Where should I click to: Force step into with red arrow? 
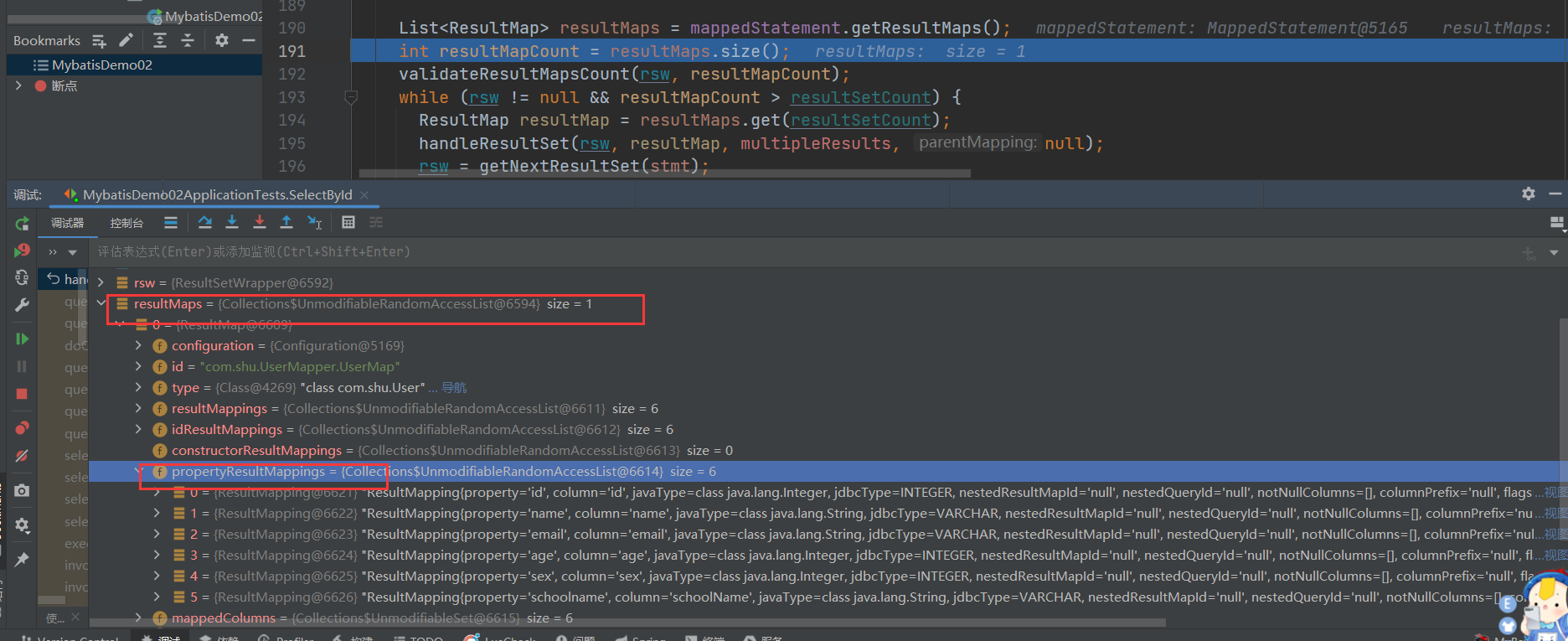tap(260, 222)
